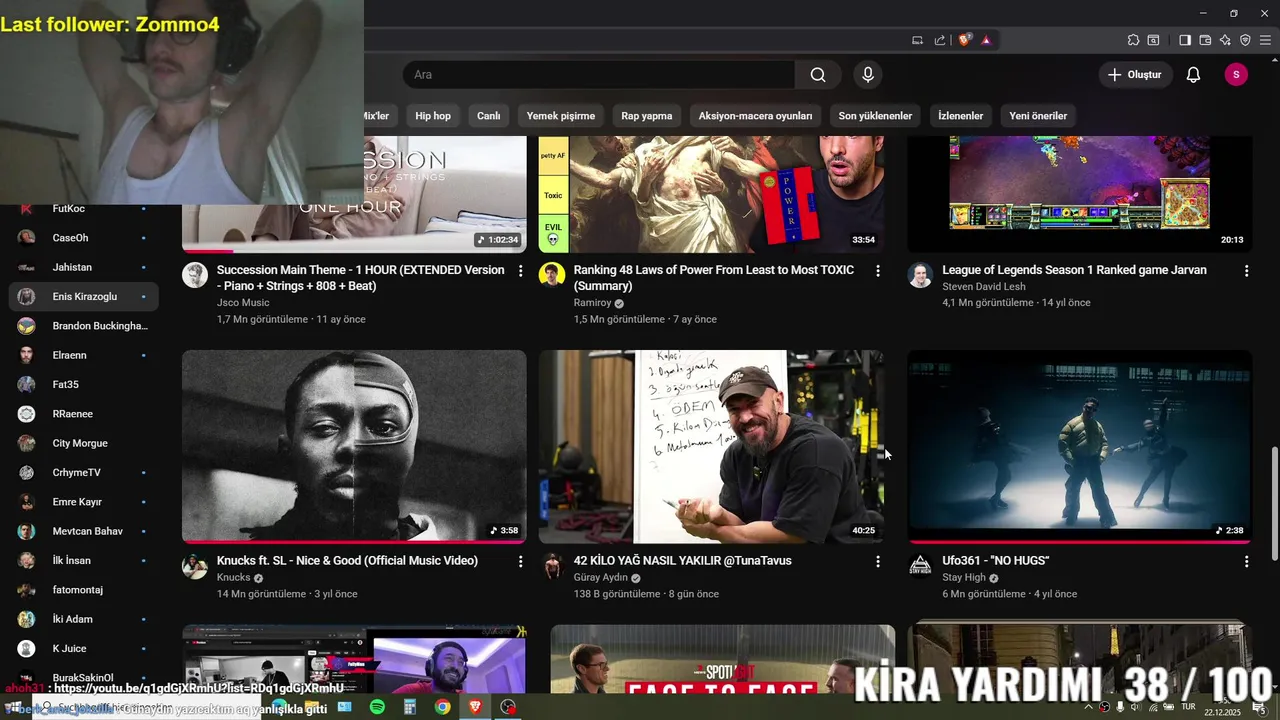Open more options for Knucks Nice & Good video
This screenshot has height=720, width=1280.
(x=520, y=562)
